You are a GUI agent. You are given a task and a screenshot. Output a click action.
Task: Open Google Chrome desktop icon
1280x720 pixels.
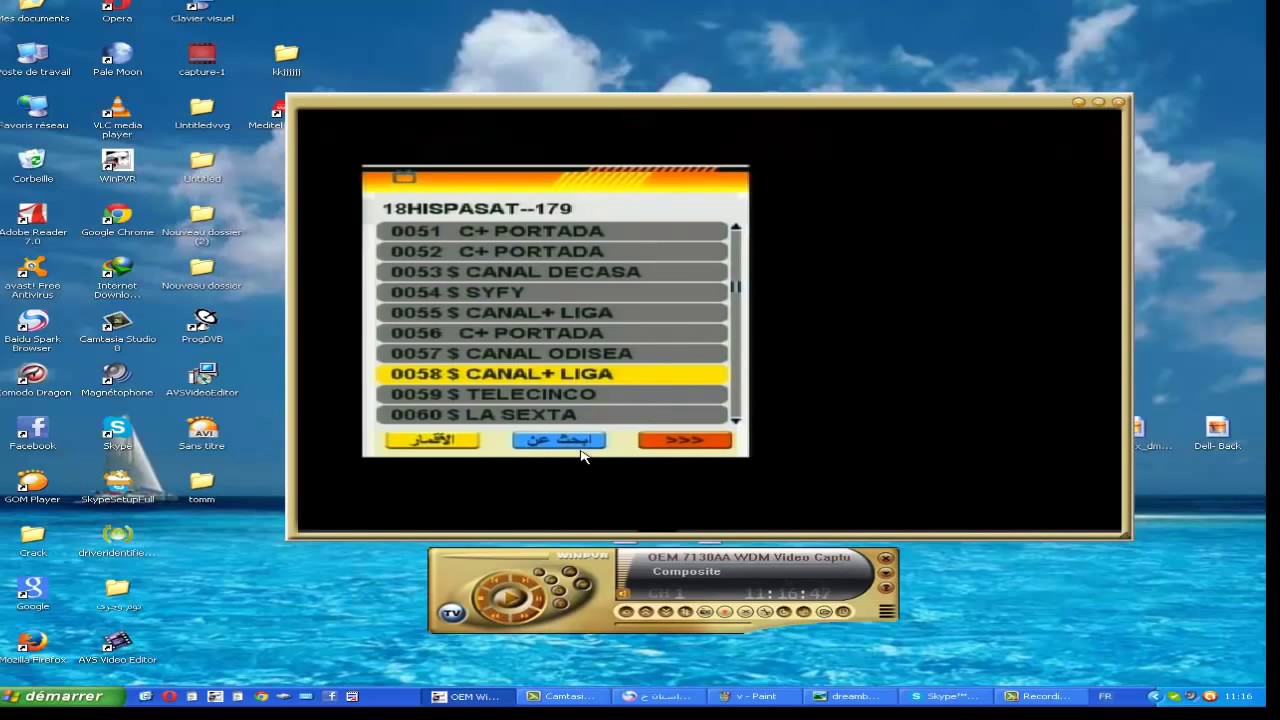[x=117, y=220]
